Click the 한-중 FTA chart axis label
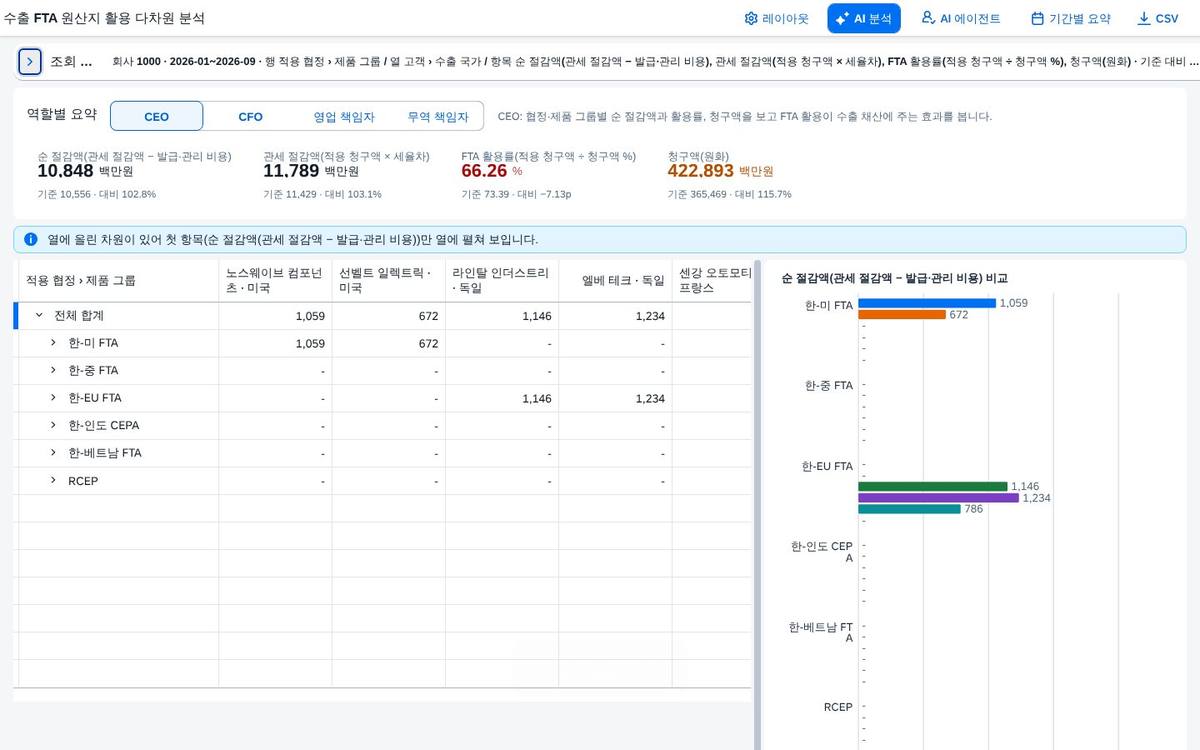1200x750 pixels. (x=829, y=385)
